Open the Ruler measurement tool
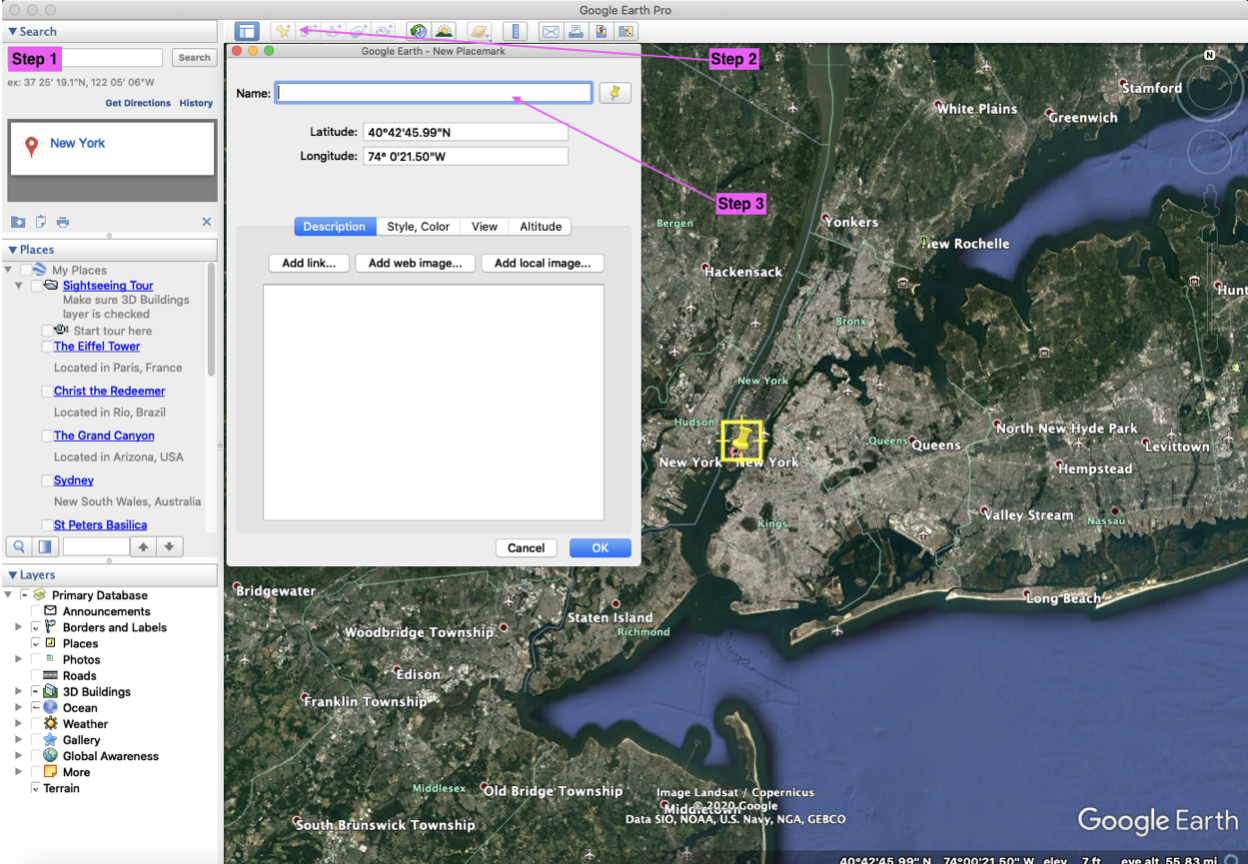The image size is (1248, 864). point(516,30)
